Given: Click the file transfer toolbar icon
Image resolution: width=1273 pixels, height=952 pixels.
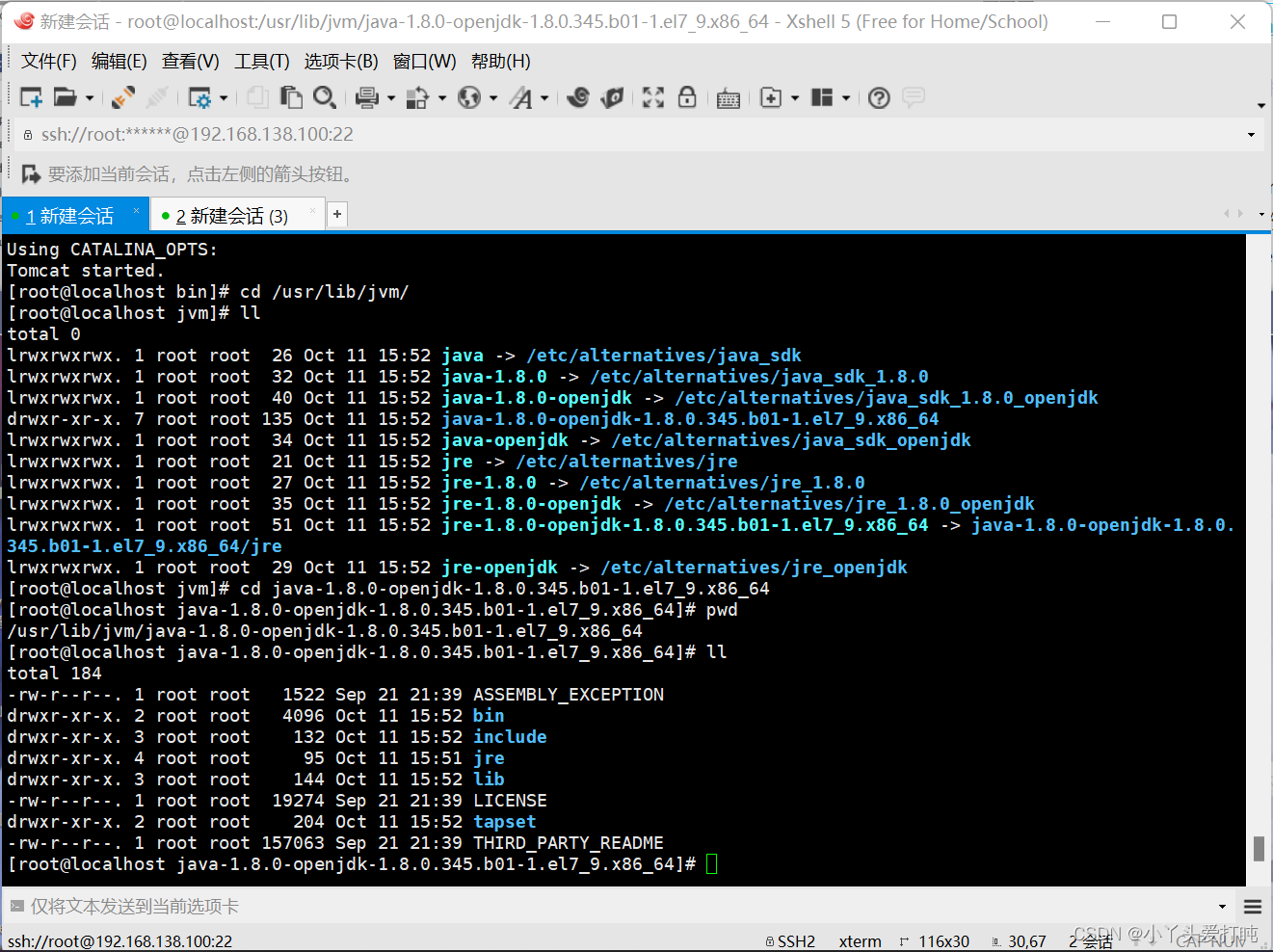Looking at the screenshot, I should point(417,97).
